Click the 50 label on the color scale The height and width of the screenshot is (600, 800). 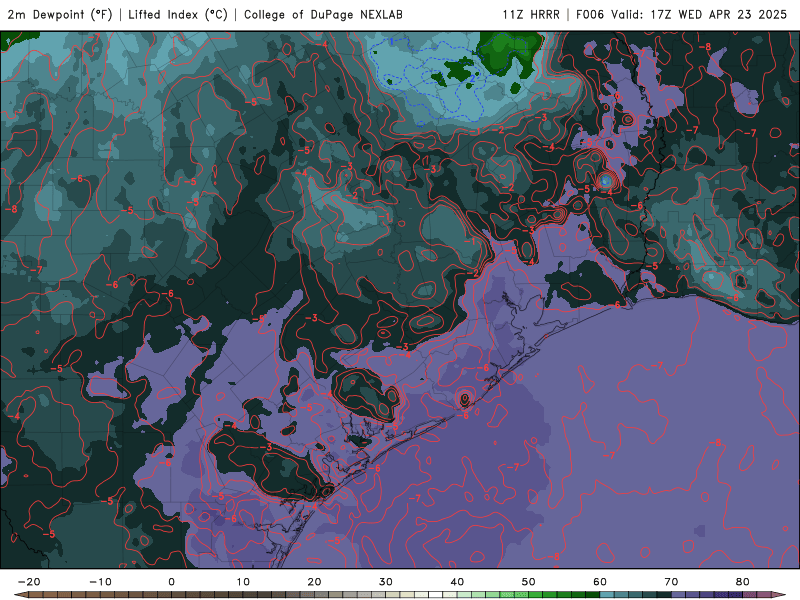click(529, 582)
